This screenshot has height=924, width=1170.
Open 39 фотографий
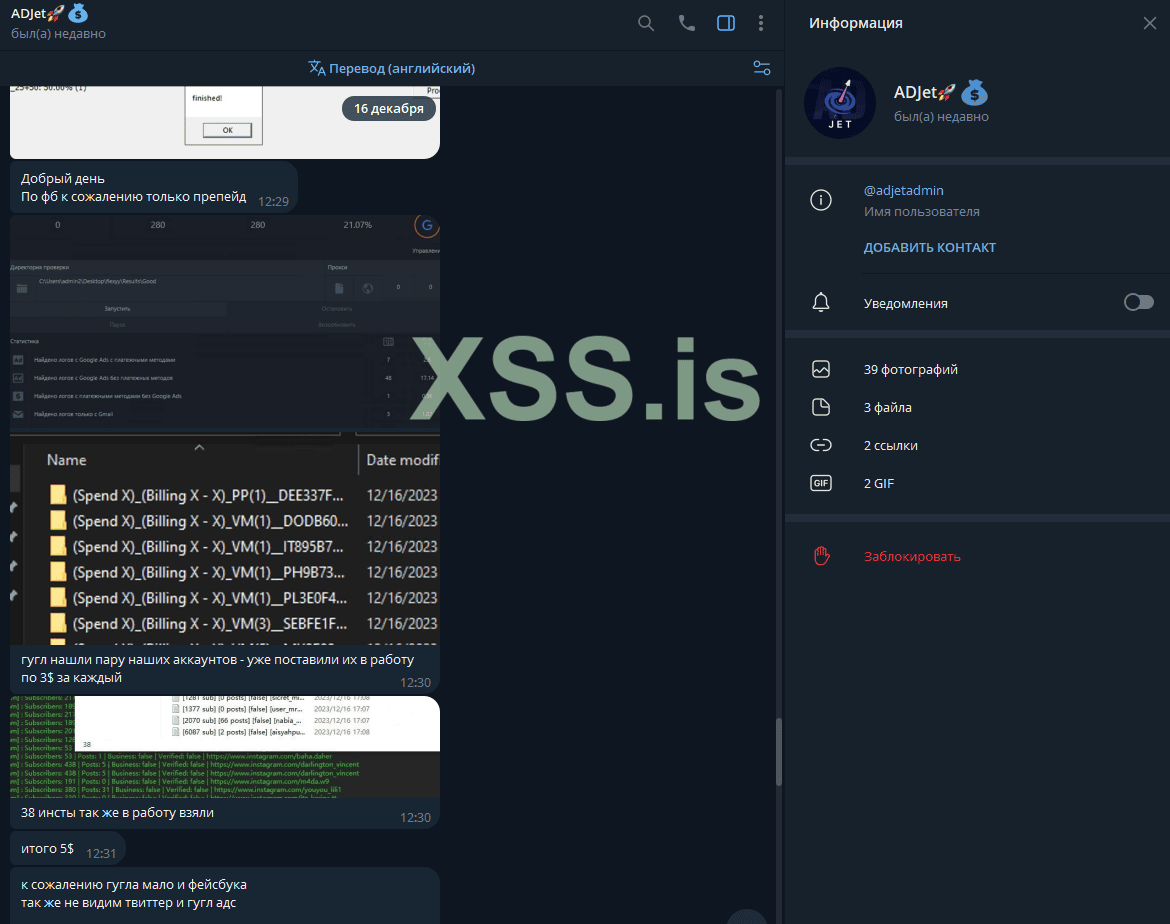click(x=910, y=369)
